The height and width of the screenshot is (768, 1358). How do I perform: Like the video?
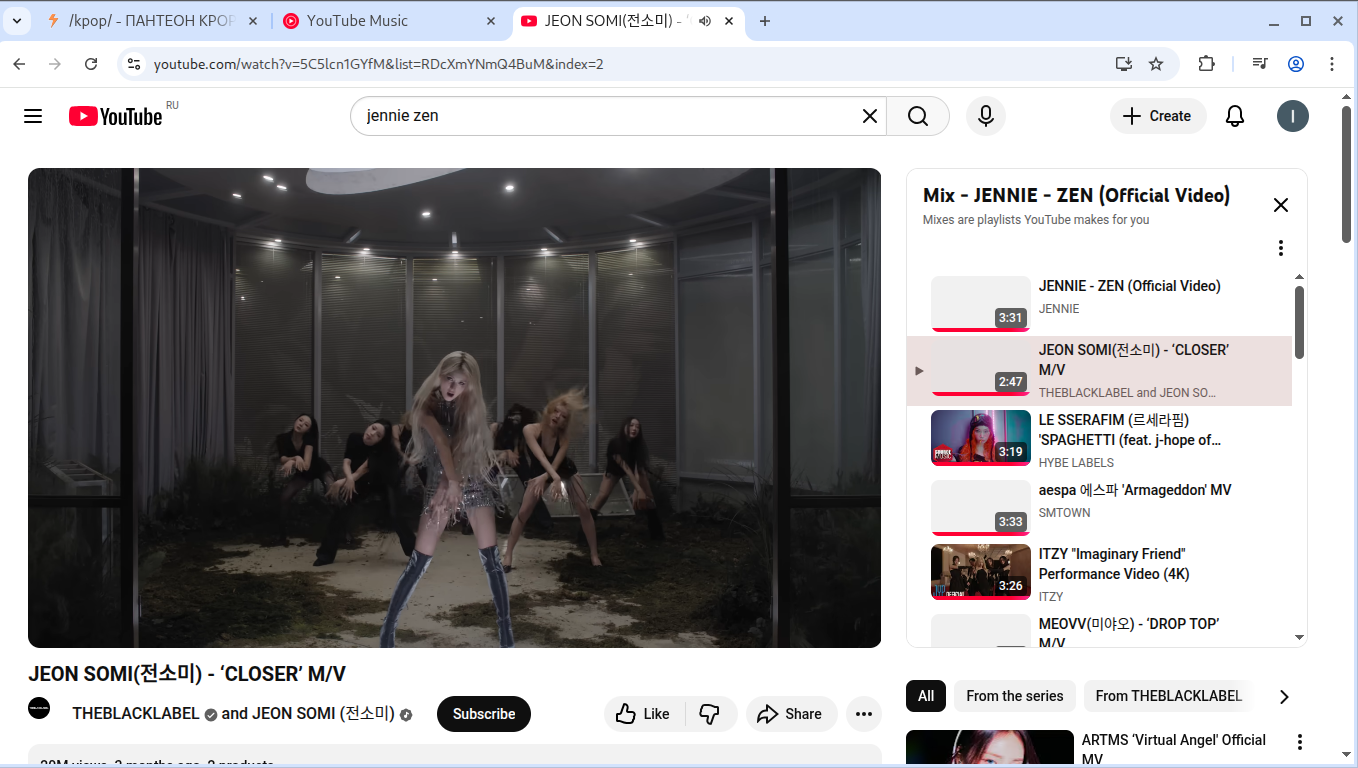point(644,714)
